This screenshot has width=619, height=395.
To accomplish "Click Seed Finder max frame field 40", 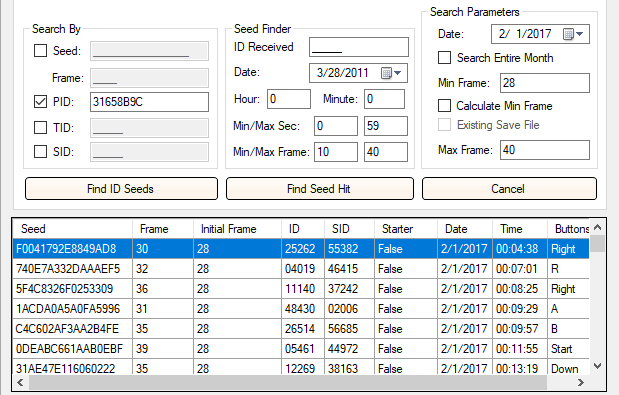I will [x=386, y=152].
